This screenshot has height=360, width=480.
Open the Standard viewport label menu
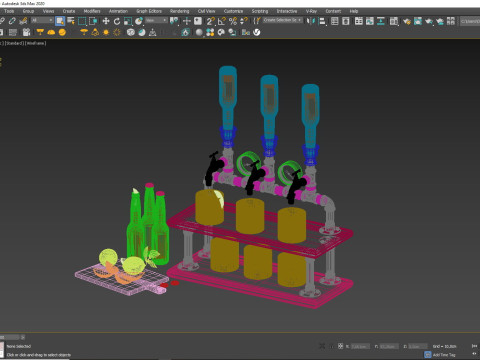tap(14, 43)
